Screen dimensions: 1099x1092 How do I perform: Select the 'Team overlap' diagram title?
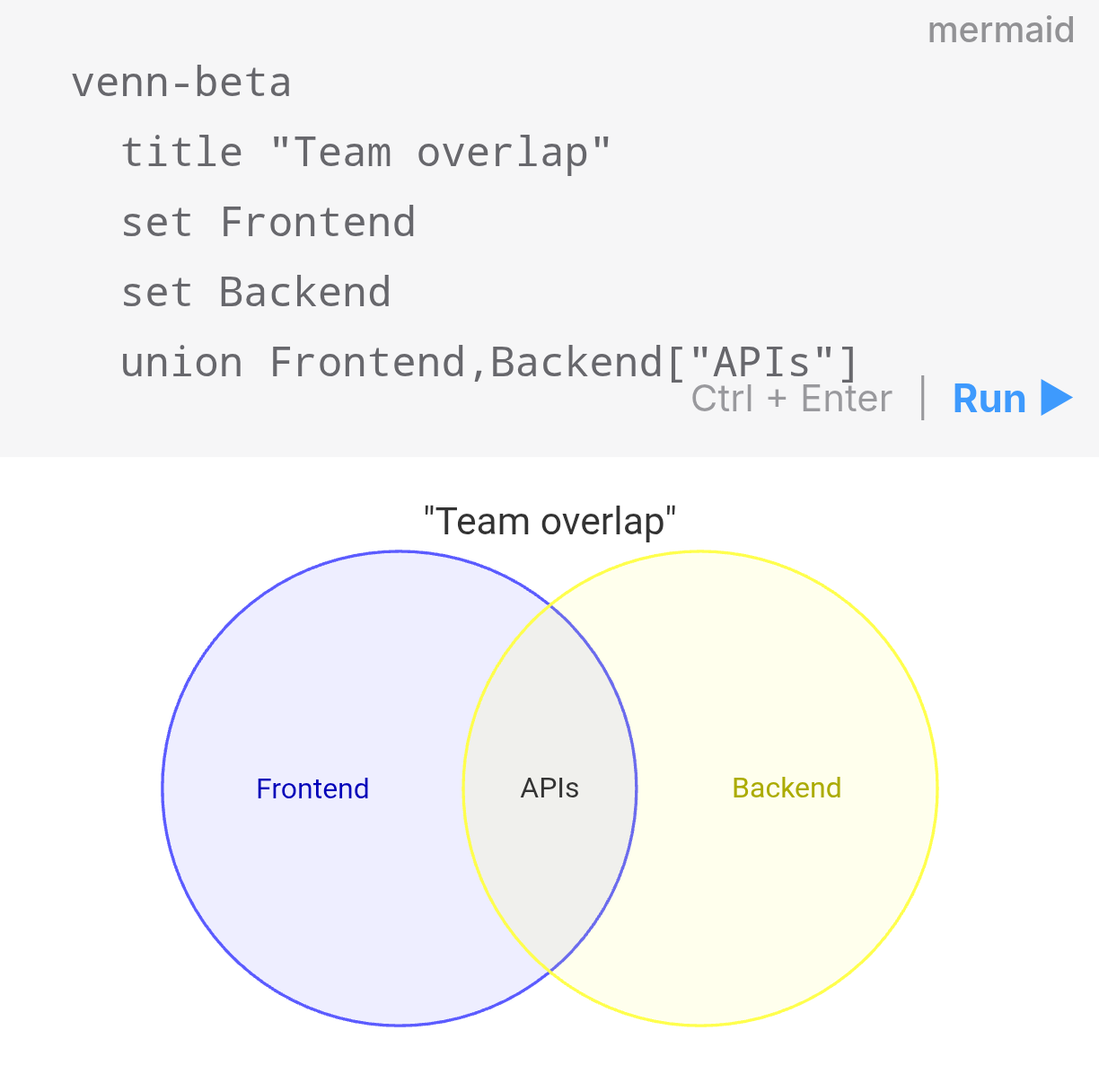point(549,521)
